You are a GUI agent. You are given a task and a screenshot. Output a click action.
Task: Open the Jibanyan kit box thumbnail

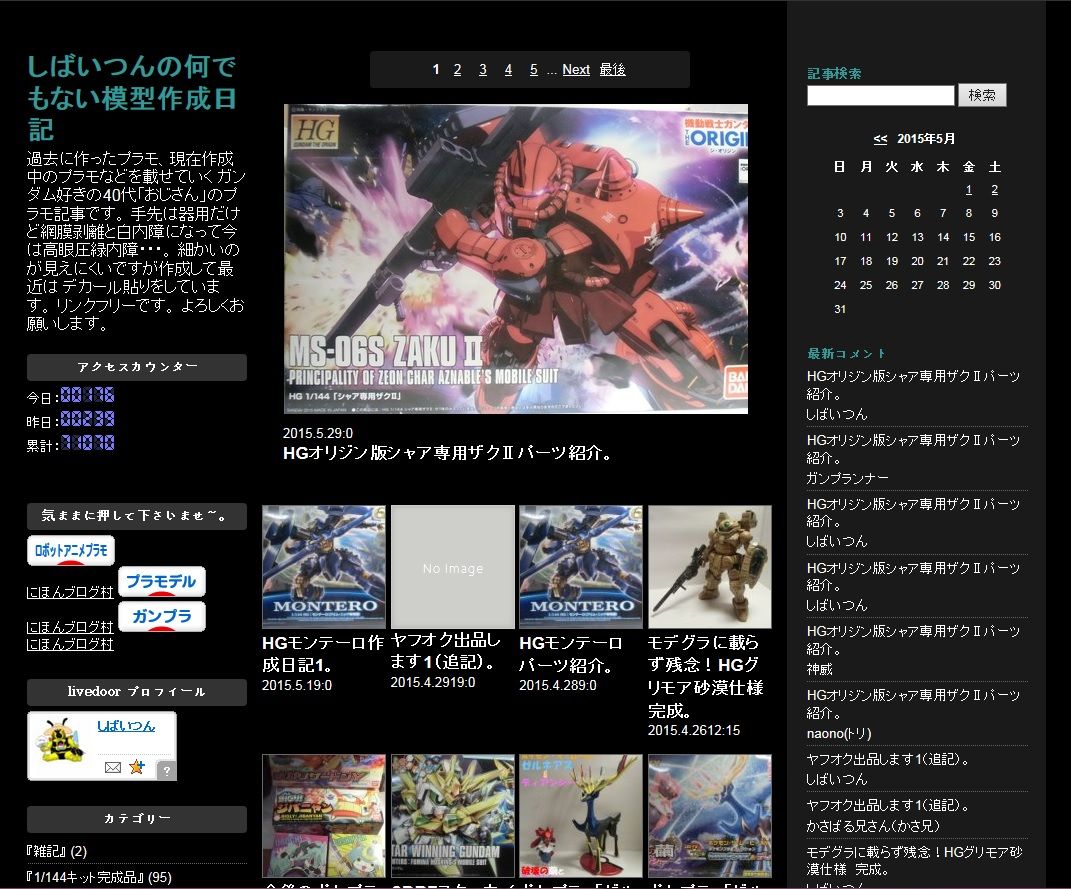(x=324, y=816)
